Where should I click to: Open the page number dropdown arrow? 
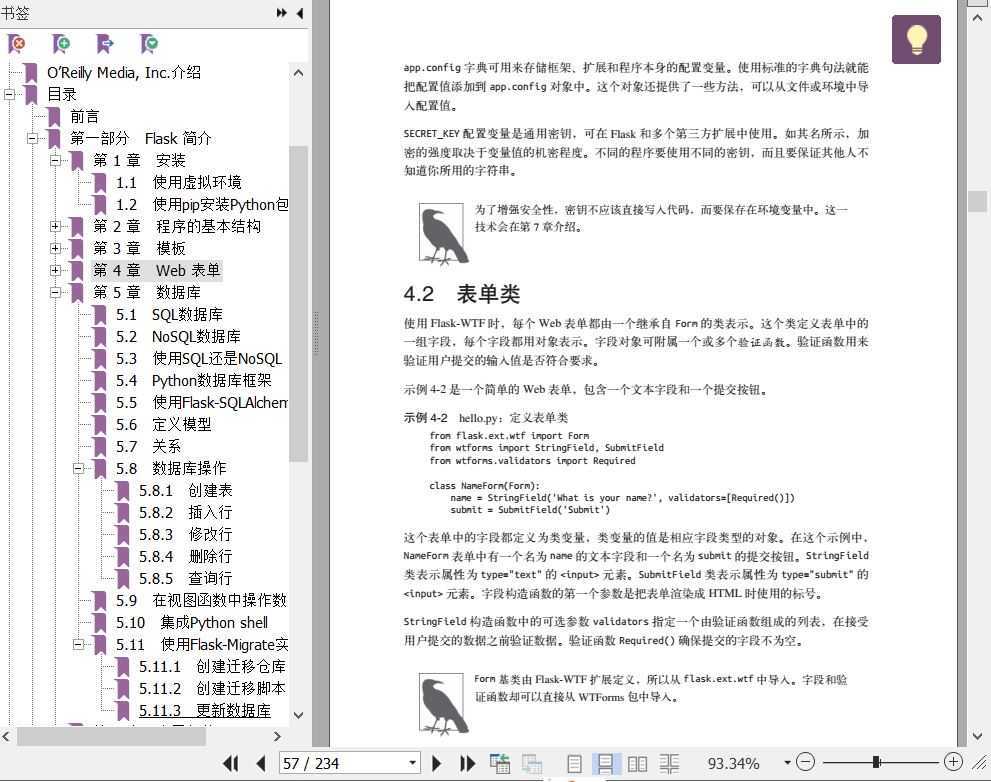coord(412,763)
